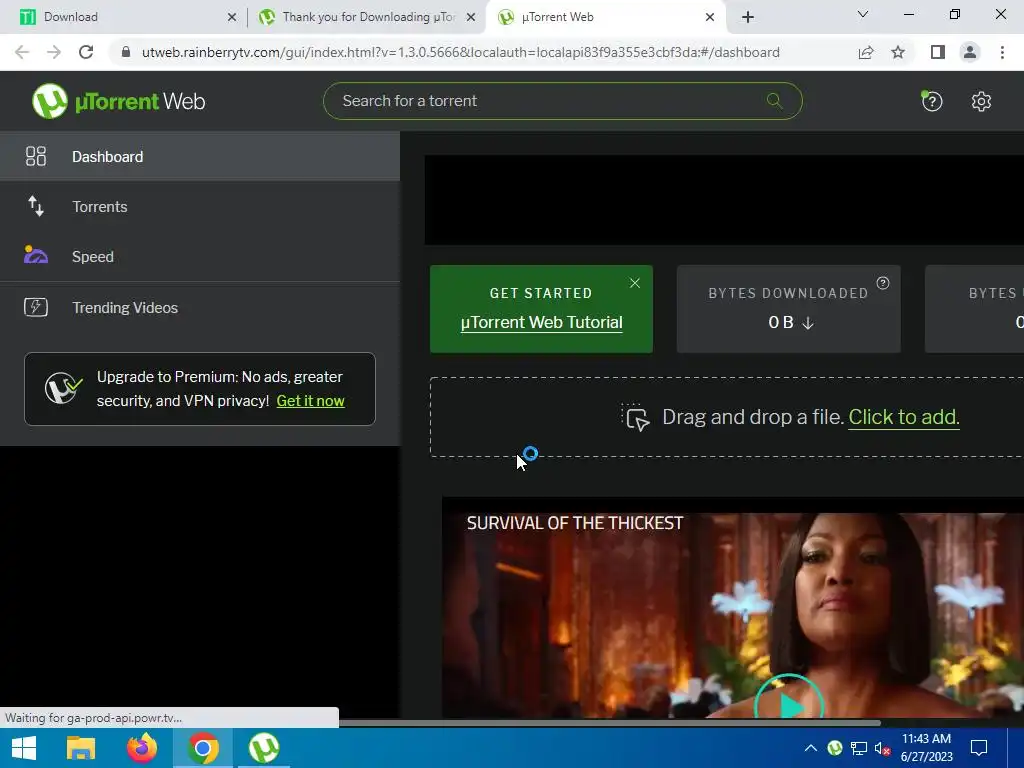The height and width of the screenshot is (768, 1024).
Task: Open the Windows Start menu
Action: (x=24, y=748)
